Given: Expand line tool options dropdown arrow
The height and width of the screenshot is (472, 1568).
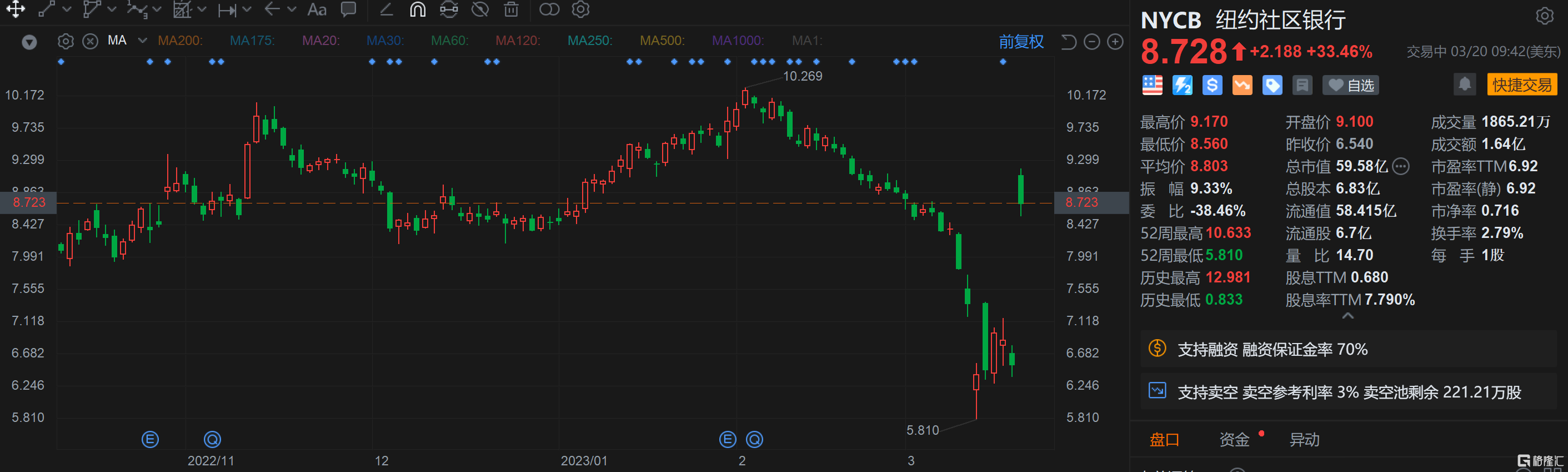Looking at the screenshot, I should tap(67, 10).
